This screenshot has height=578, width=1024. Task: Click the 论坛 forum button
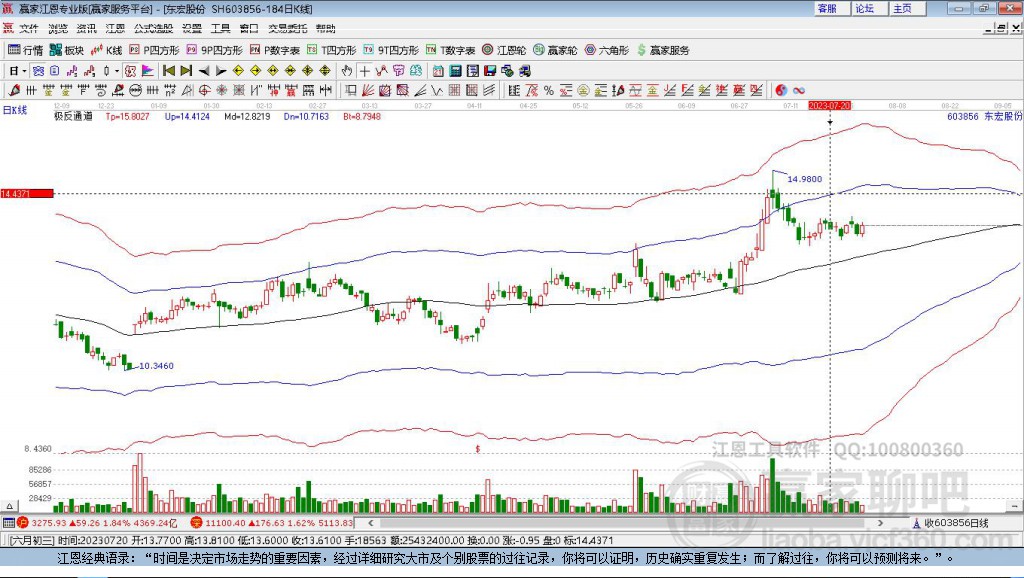pos(869,8)
